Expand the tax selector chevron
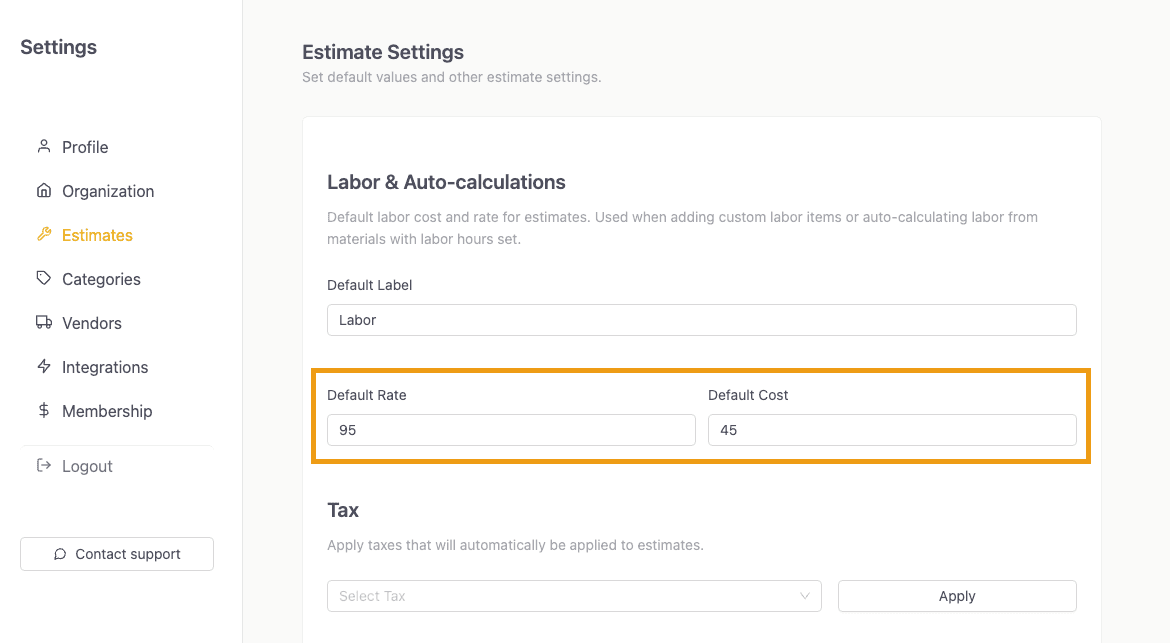The image size is (1170, 643). [x=804, y=595]
